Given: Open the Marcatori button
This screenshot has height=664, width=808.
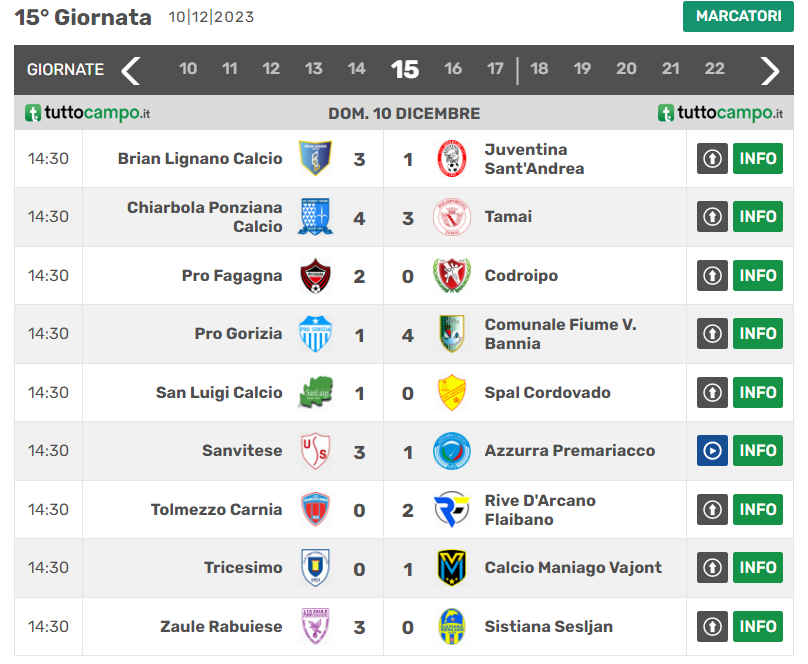Looking at the screenshot, I should 738,16.
